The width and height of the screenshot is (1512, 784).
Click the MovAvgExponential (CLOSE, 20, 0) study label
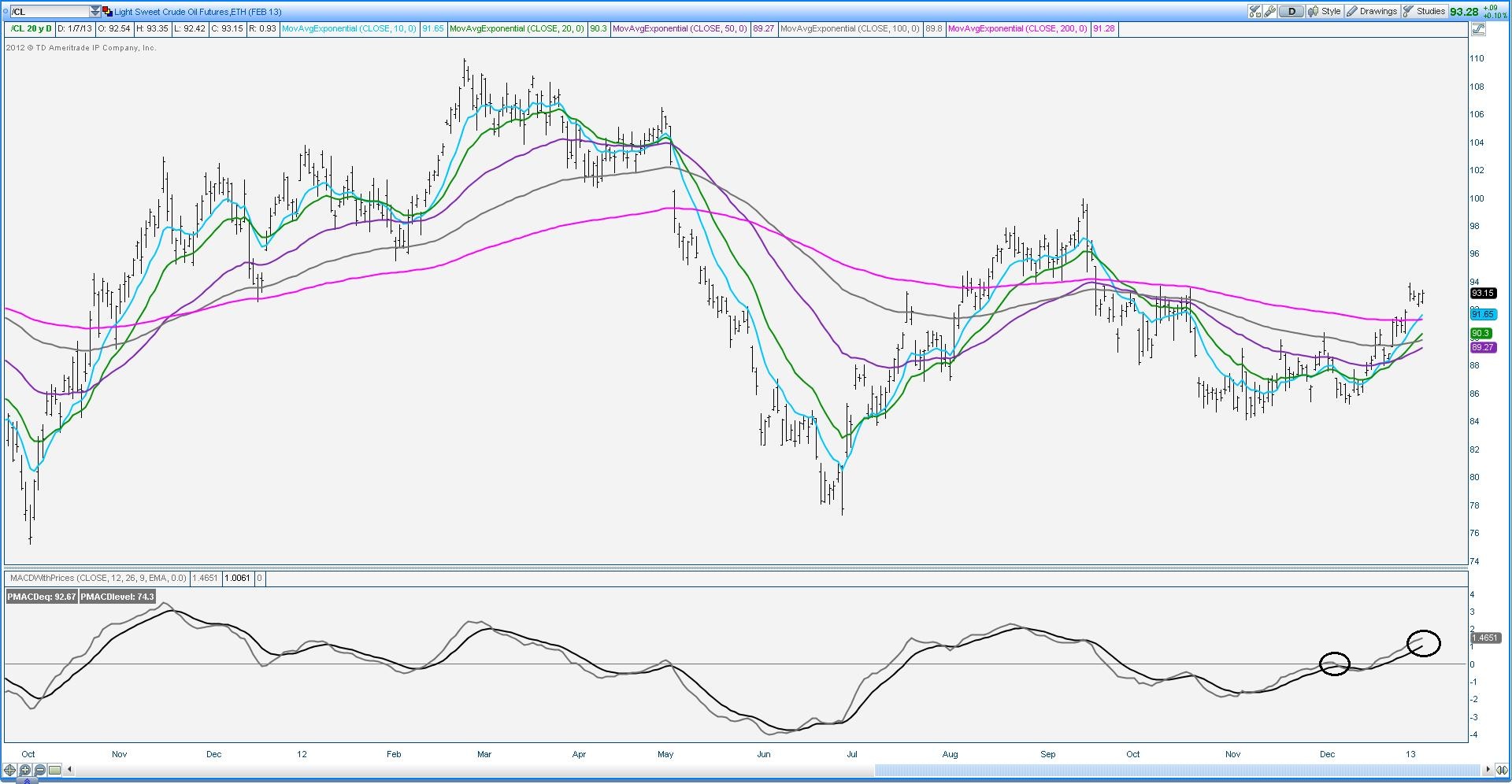point(517,29)
